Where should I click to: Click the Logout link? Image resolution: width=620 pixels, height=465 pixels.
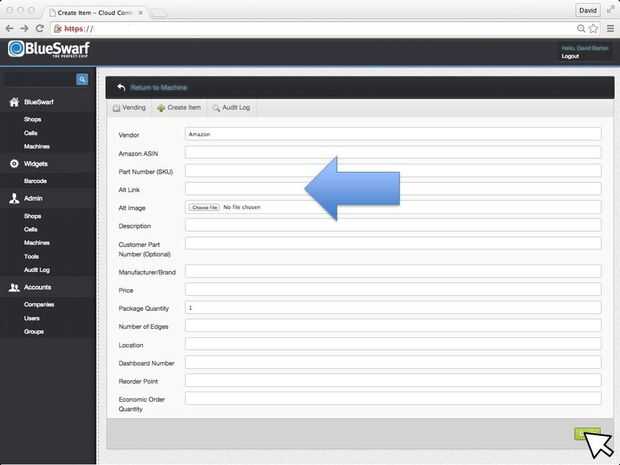pyautogui.click(x=570, y=56)
